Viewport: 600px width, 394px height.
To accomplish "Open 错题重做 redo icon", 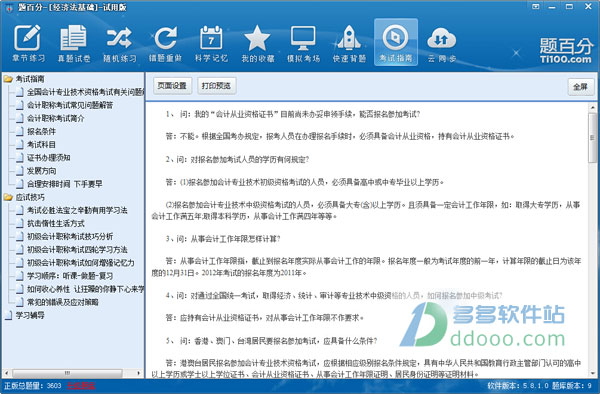I will pos(166,42).
